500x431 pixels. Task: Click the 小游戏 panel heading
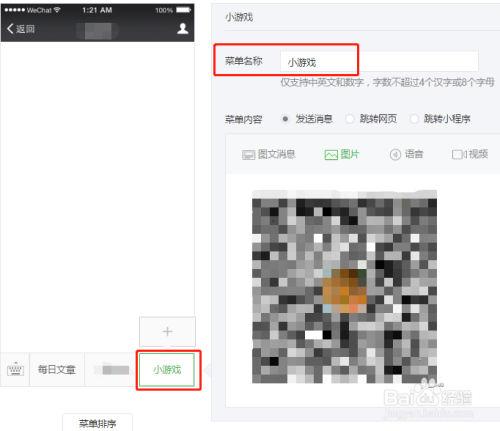pyautogui.click(x=239, y=17)
